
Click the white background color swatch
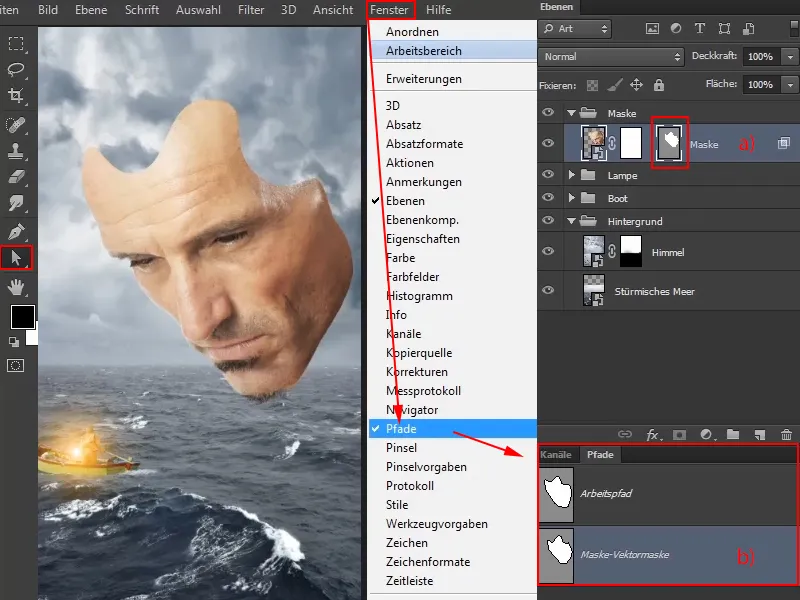click(x=33, y=336)
